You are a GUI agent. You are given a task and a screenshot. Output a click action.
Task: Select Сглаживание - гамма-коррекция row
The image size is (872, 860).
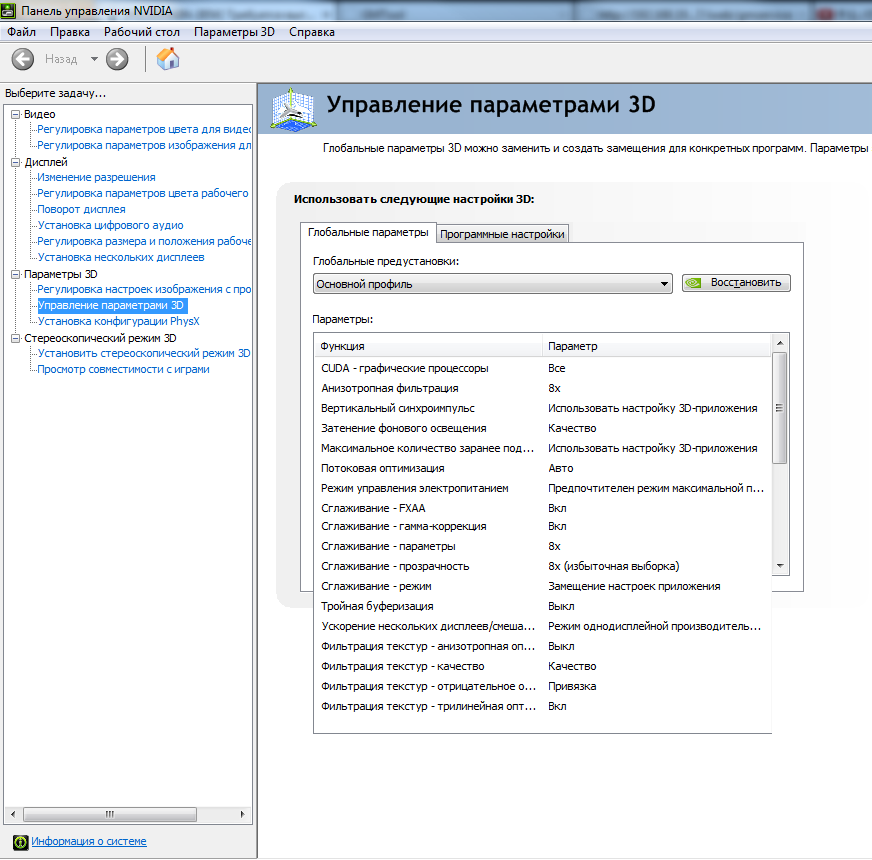pyautogui.click(x=543, y=526)
